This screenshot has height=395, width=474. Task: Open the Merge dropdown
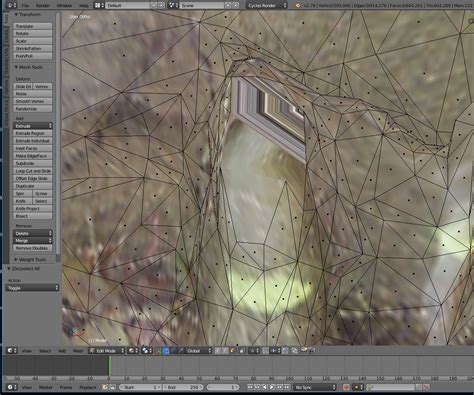[33, 240]
